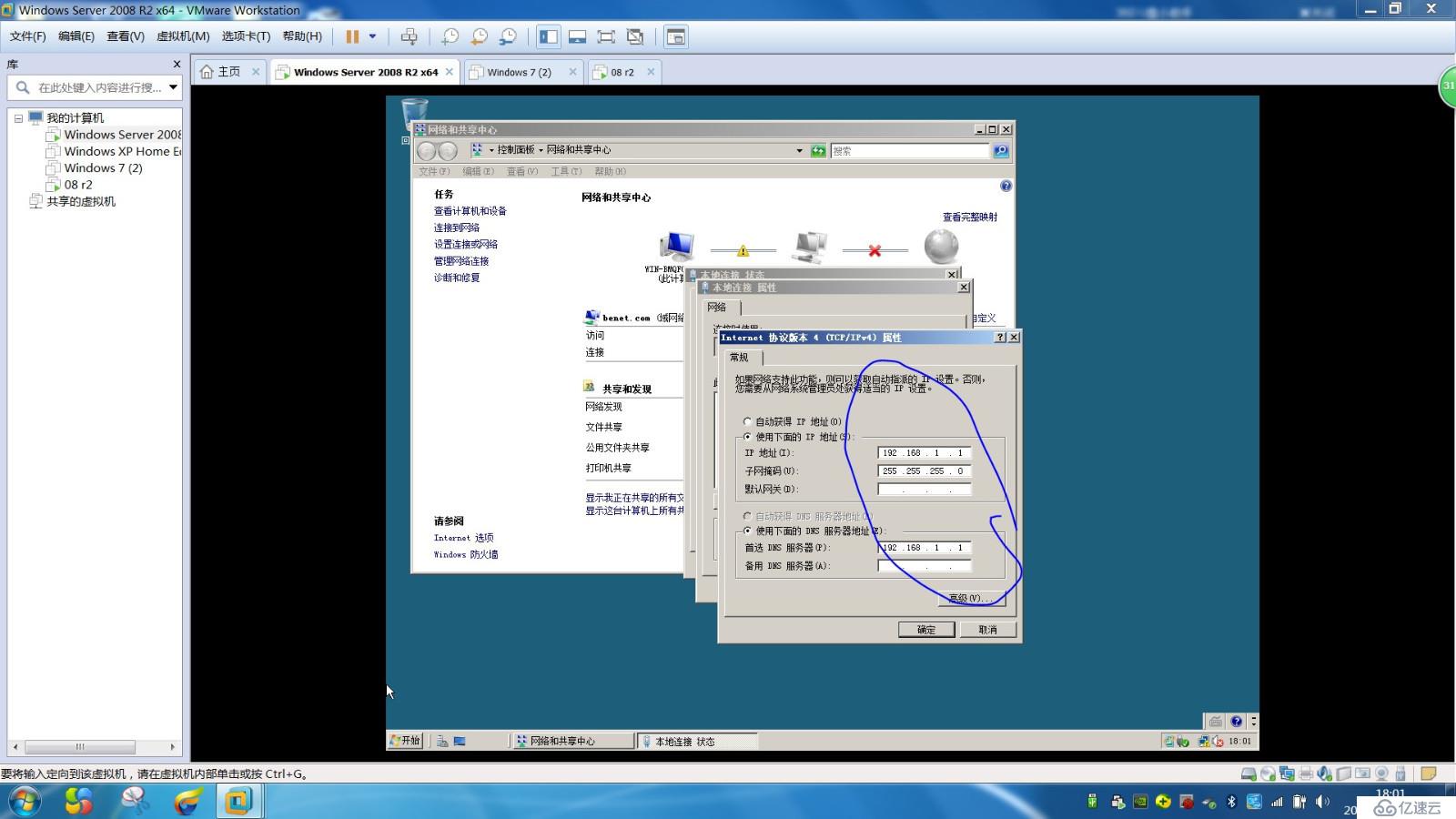
Task: Click the ? help button in TCP/IPv4 title bar
Action: pos(1000,337)
